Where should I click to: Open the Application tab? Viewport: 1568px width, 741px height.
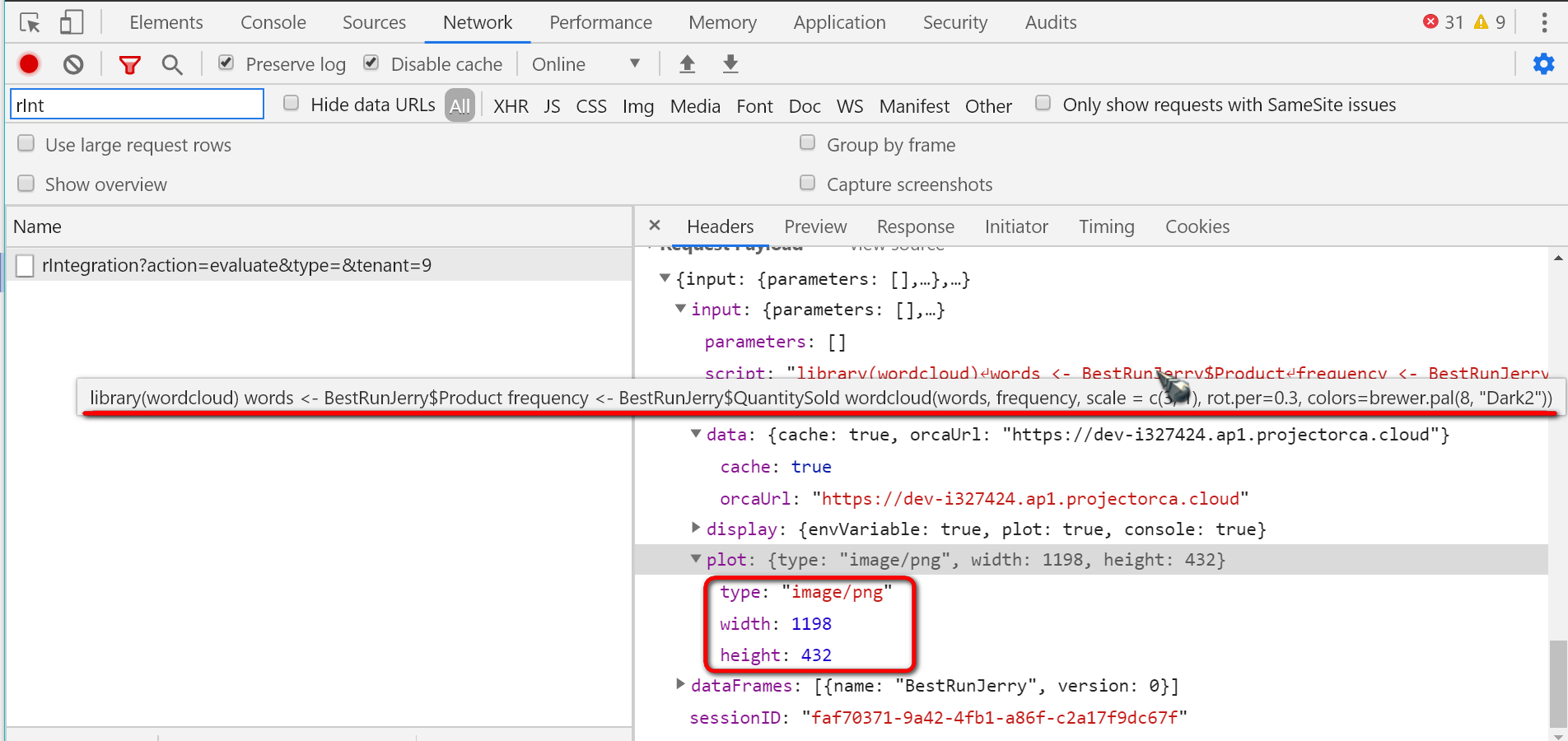(x=840, y=22)
